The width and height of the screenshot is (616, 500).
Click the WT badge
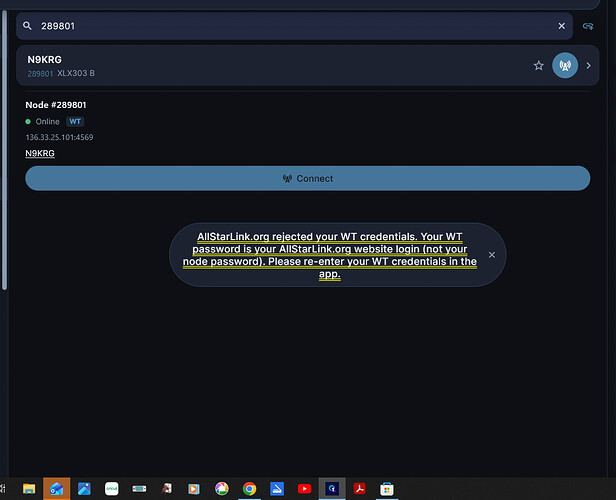75,122
